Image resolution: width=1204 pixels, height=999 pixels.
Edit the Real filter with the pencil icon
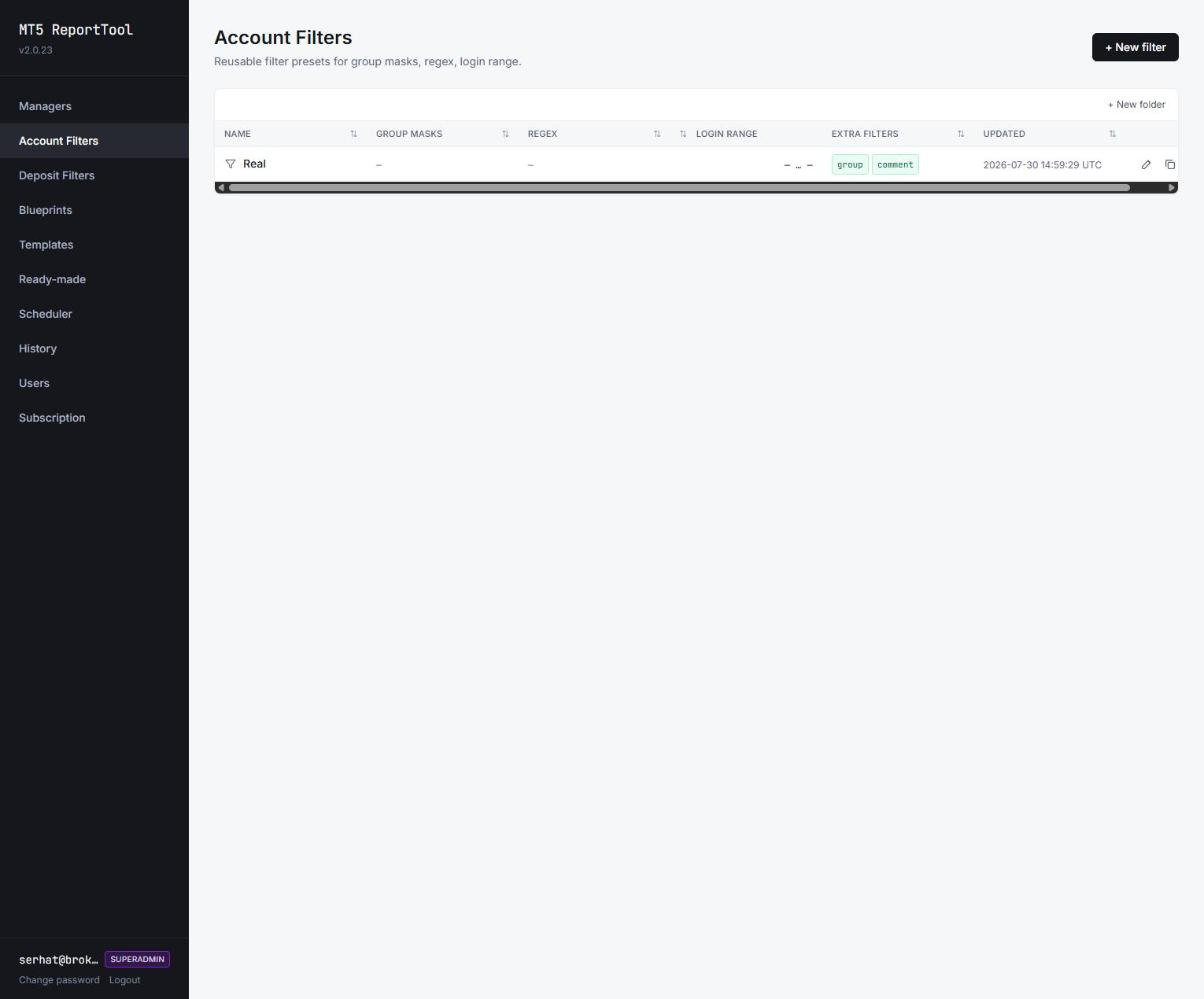[1146, 165]
